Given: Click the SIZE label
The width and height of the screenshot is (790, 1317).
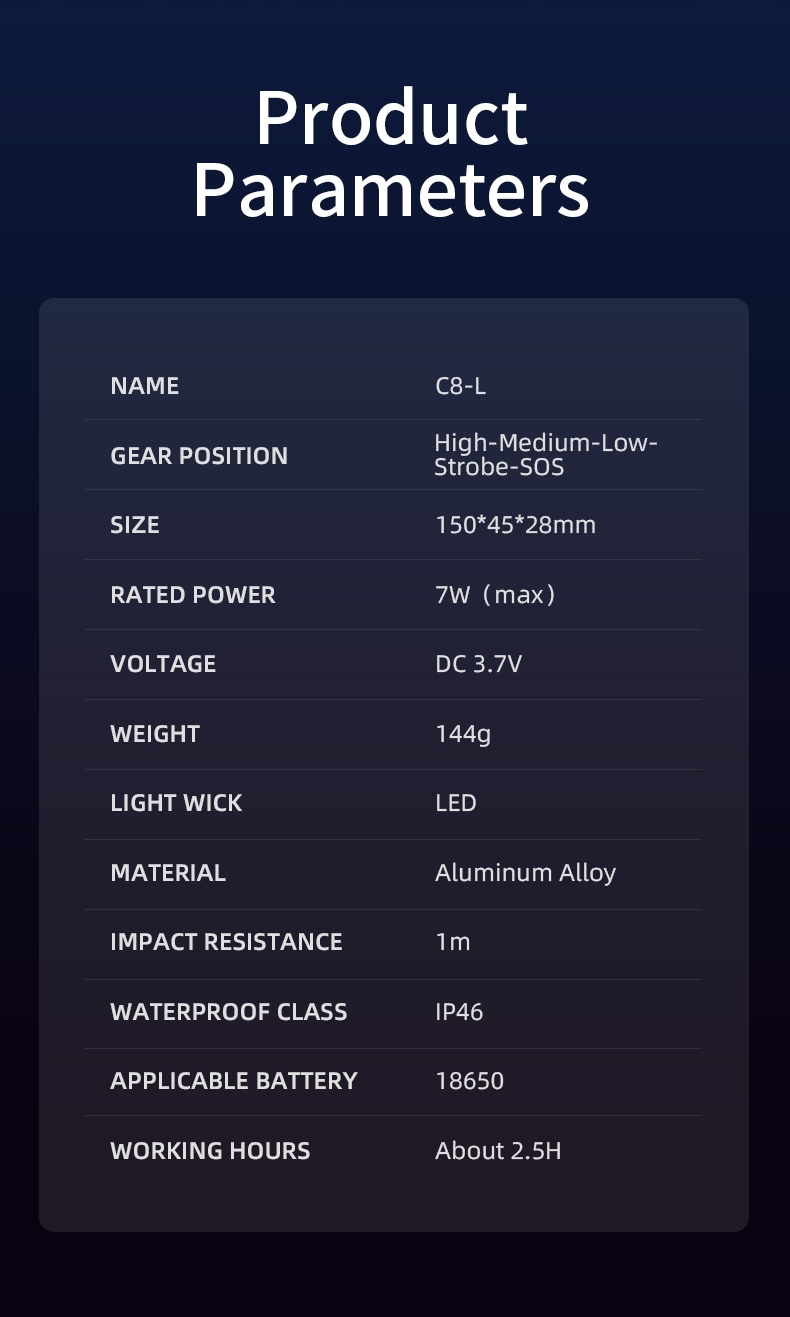Looking at the screenshot, I should point(135,525).
